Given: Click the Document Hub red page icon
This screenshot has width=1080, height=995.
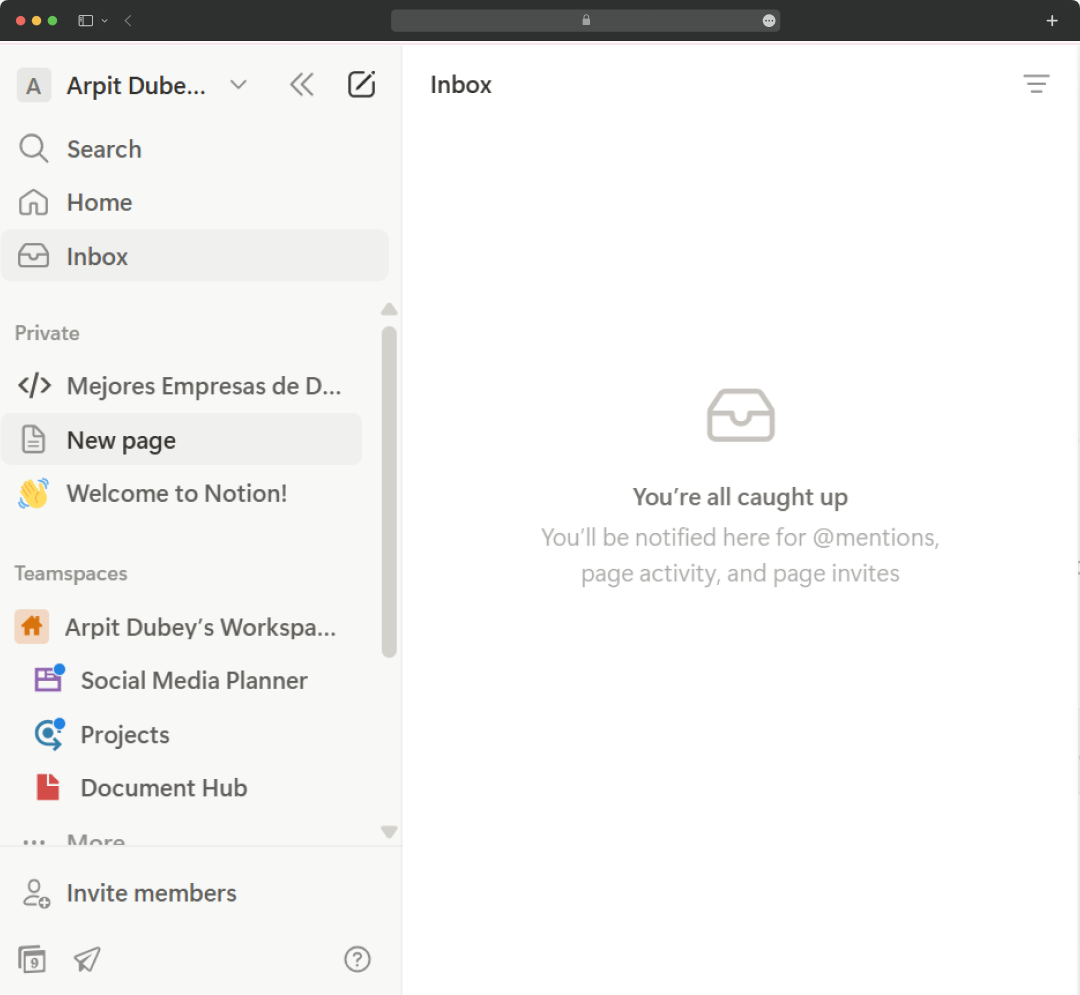Looking at the screenshot, I should [48, 787].
